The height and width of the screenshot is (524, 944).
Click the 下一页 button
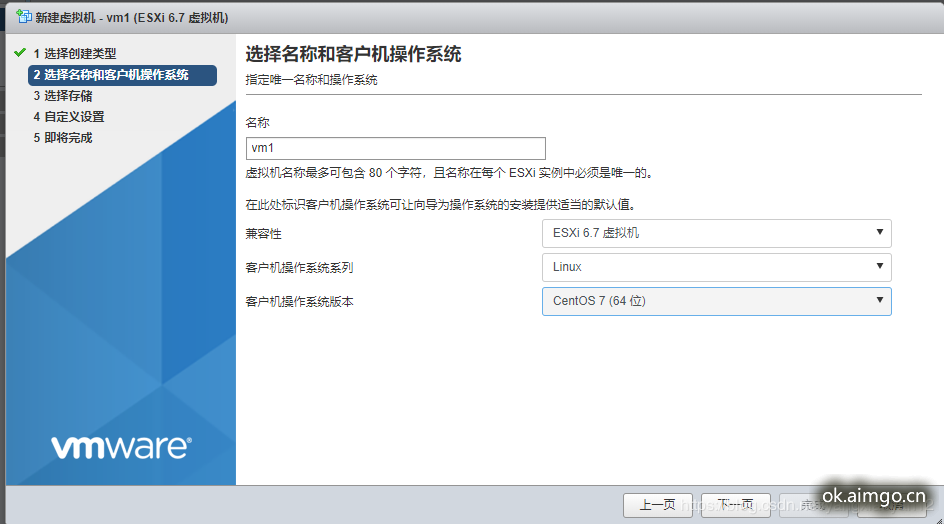pyautogui.click(x=736, y=505)
